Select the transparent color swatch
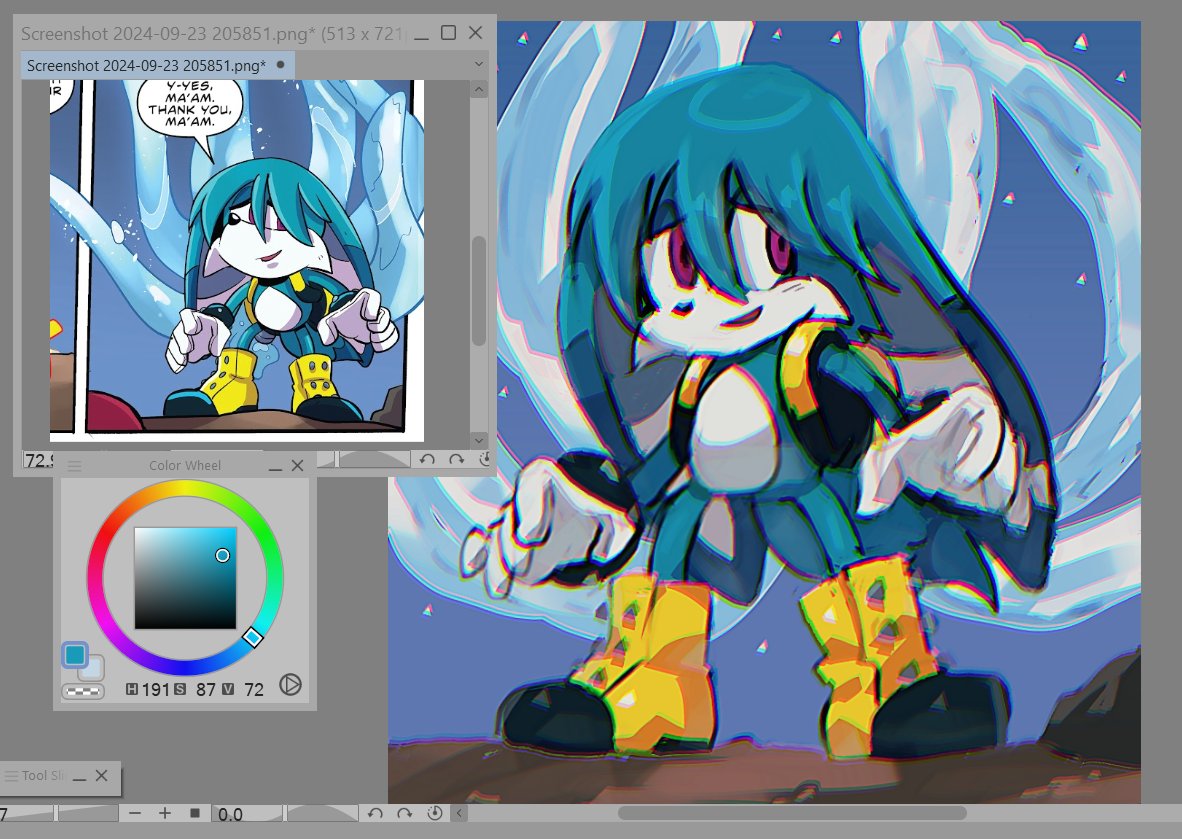Screen dimensions: 1182x839 point(83,690)
